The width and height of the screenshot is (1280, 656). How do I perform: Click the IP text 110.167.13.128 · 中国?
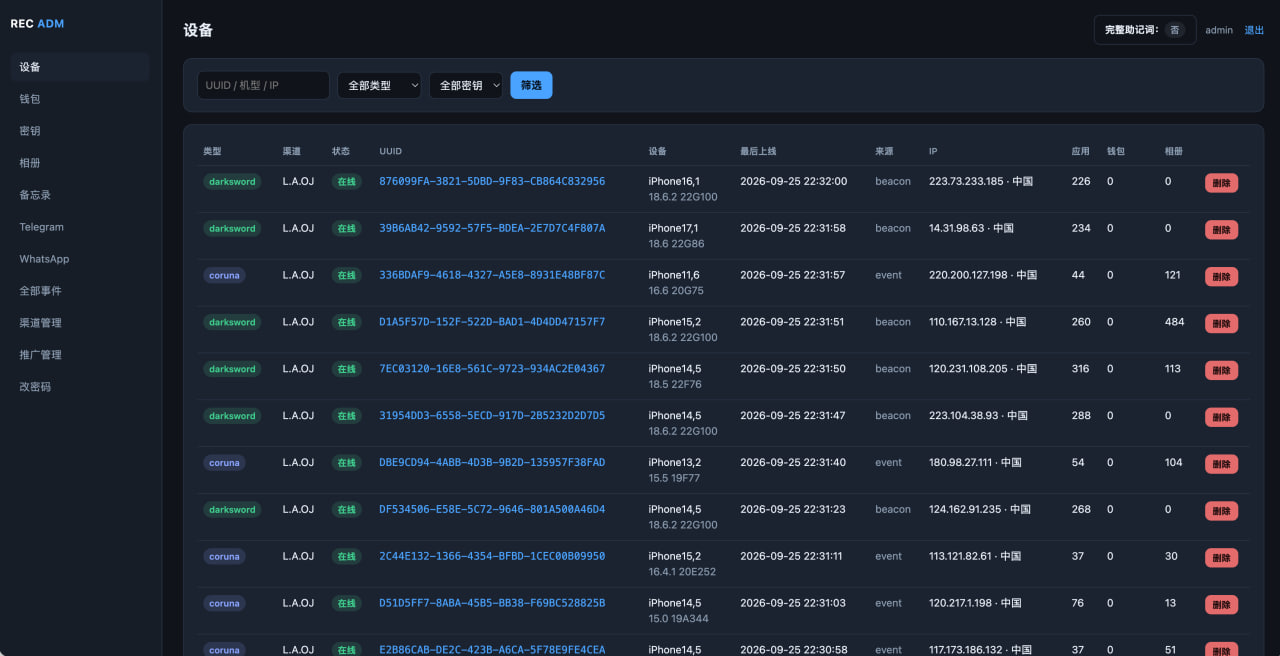[978, 322]
